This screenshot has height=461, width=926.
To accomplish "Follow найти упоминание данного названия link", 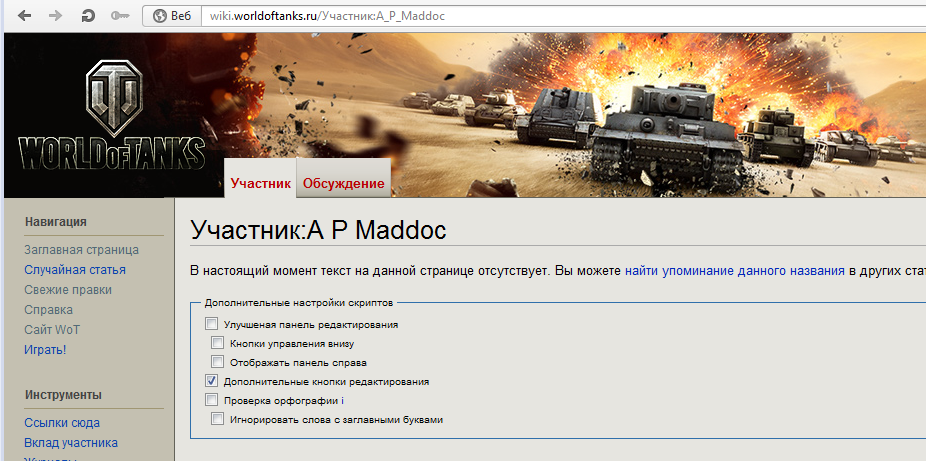I will [x=735, y=271].
